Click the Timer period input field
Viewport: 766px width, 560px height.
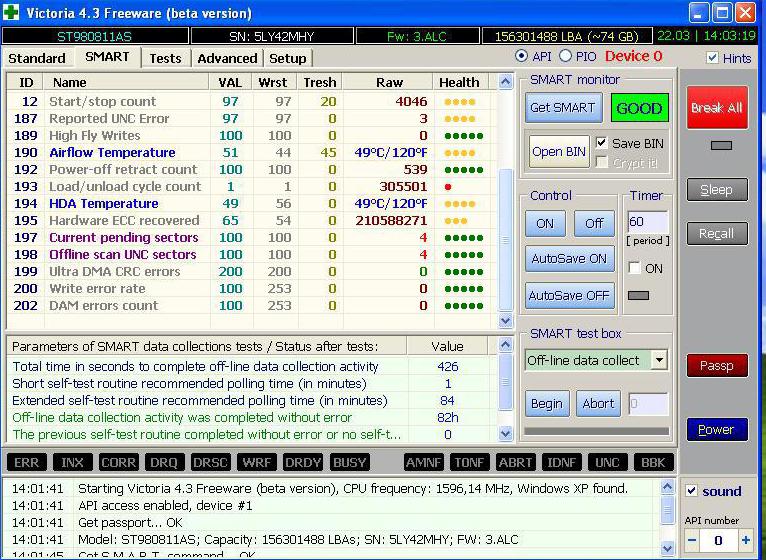point(647,222)
